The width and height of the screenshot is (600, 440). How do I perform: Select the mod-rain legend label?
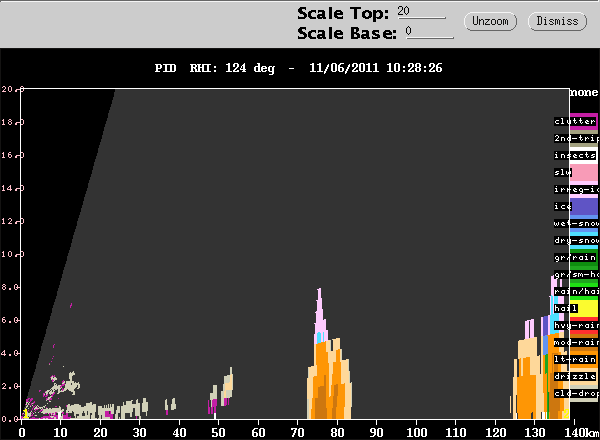pos(576,342)
